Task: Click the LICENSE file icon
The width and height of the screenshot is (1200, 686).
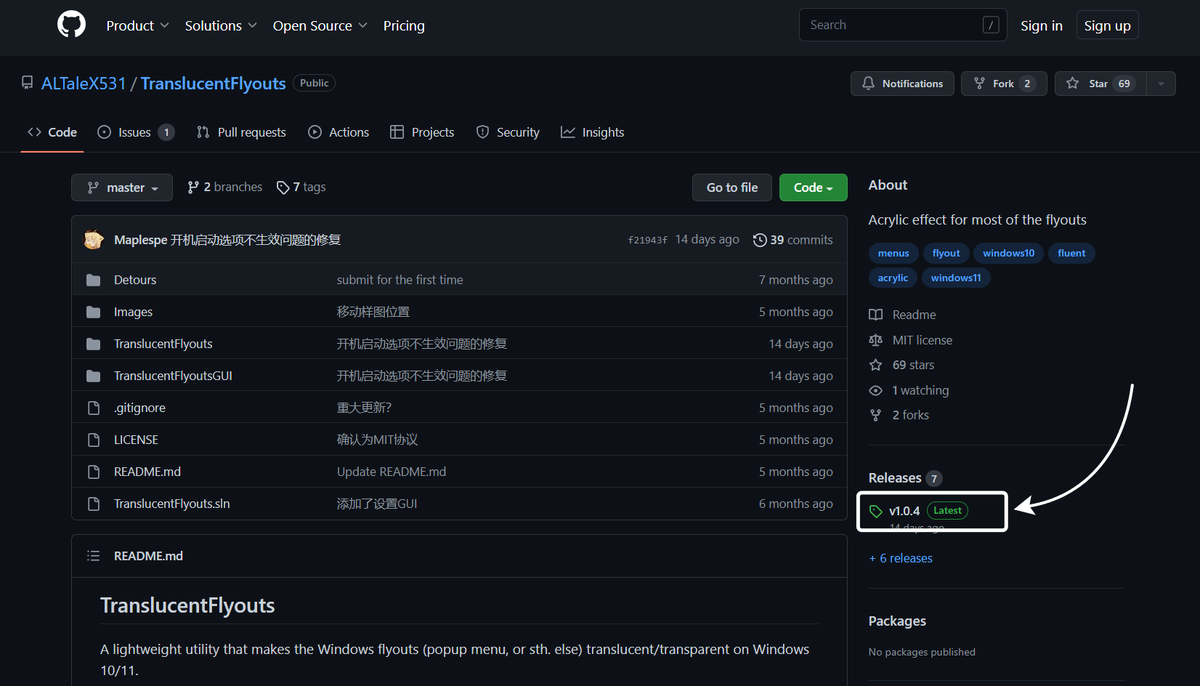Action: (94, 440)
